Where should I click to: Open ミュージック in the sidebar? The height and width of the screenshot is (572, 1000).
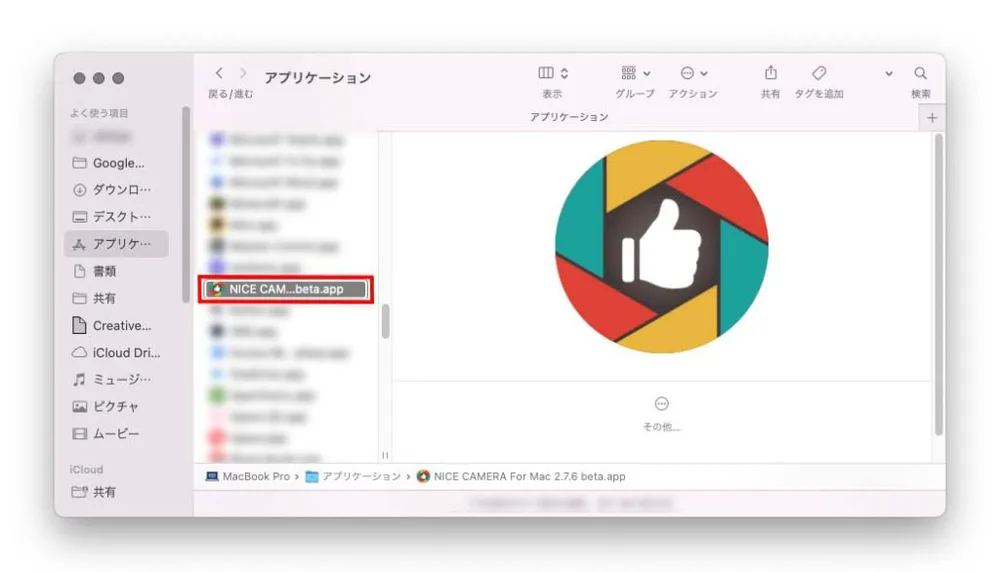(x=116, y=379)
